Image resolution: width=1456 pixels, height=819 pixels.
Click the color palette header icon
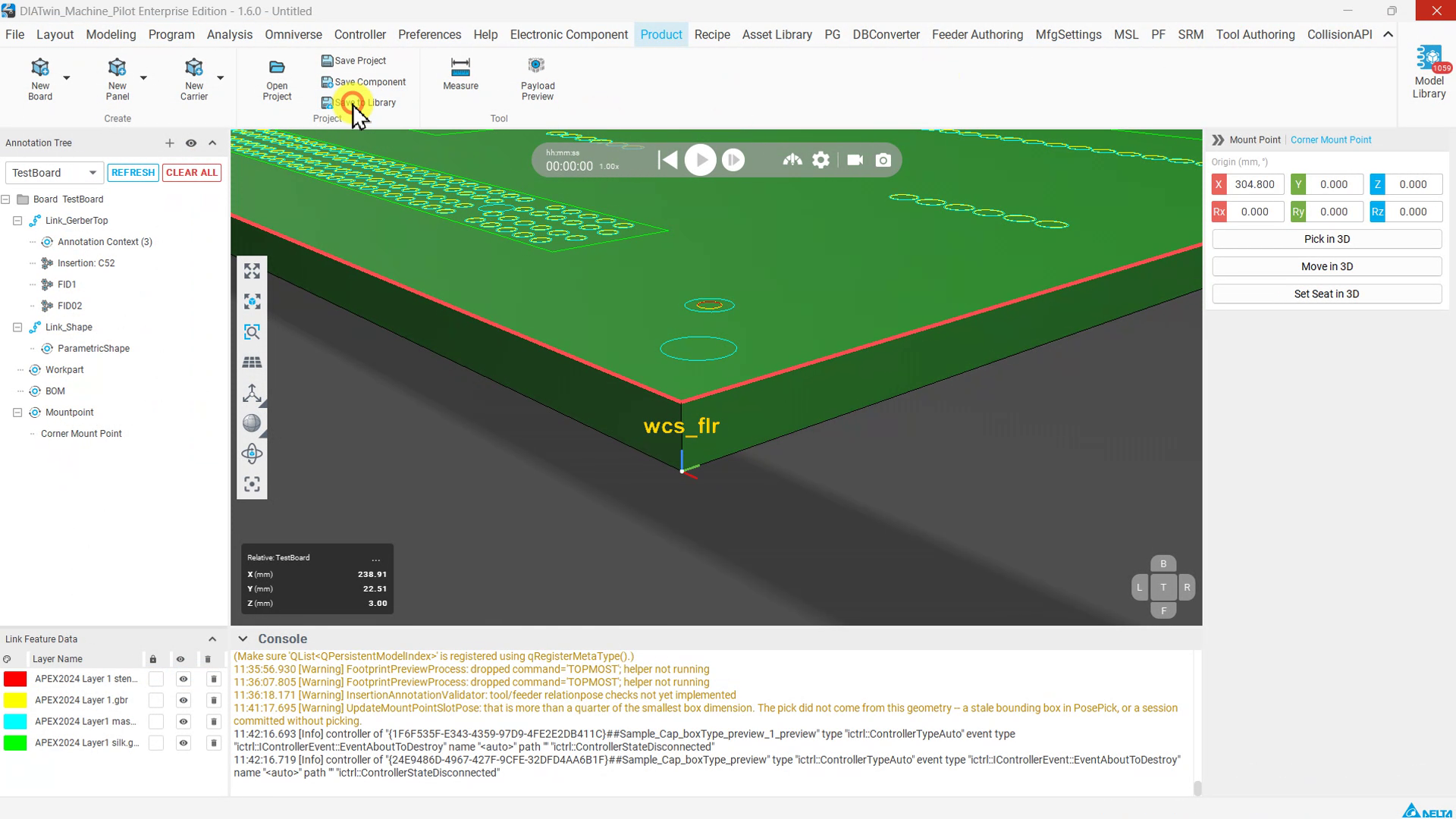pos(7,659)
